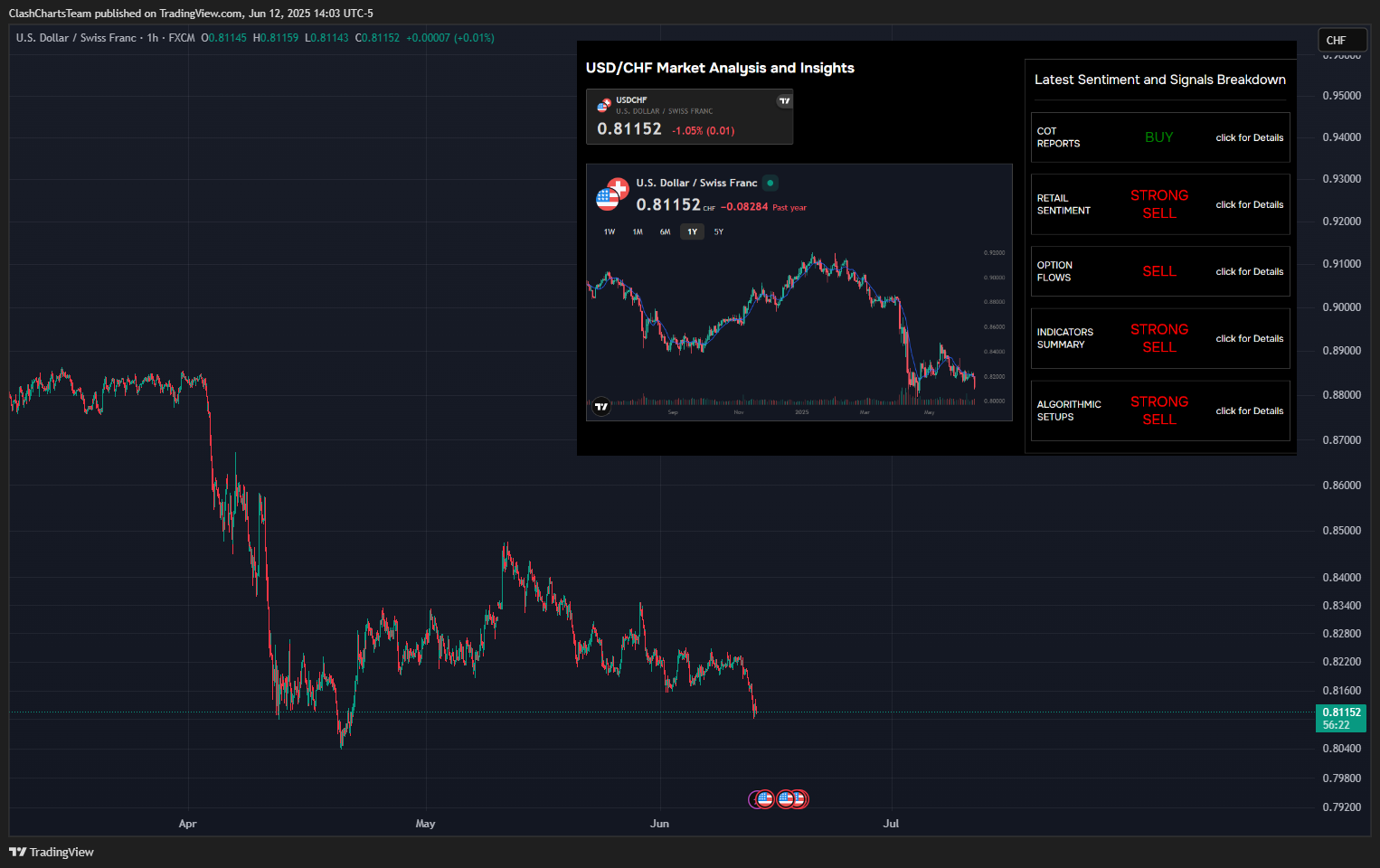This screenshot has width=1380, height=868.
Task: Click the large USD/CHF flag pair icon
Action: pyautogui.click(x=612, y=194)
